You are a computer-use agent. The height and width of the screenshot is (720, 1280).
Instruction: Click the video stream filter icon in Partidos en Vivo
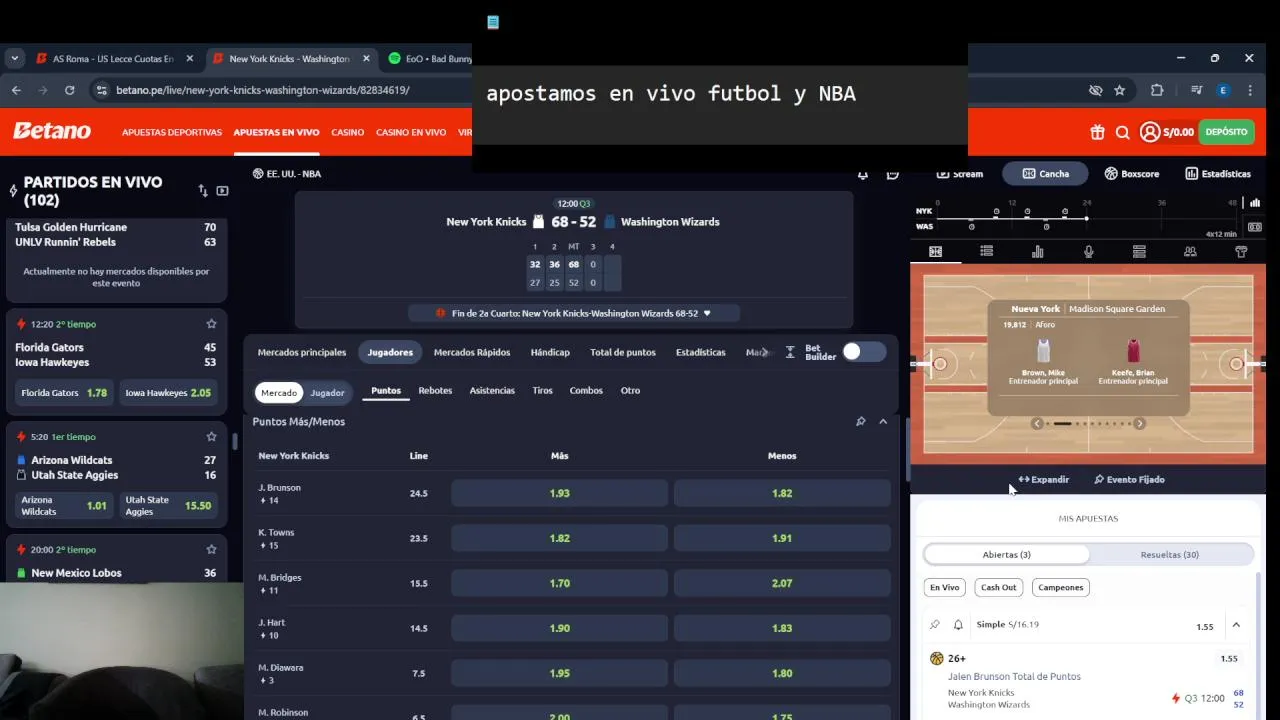[222, 190]
